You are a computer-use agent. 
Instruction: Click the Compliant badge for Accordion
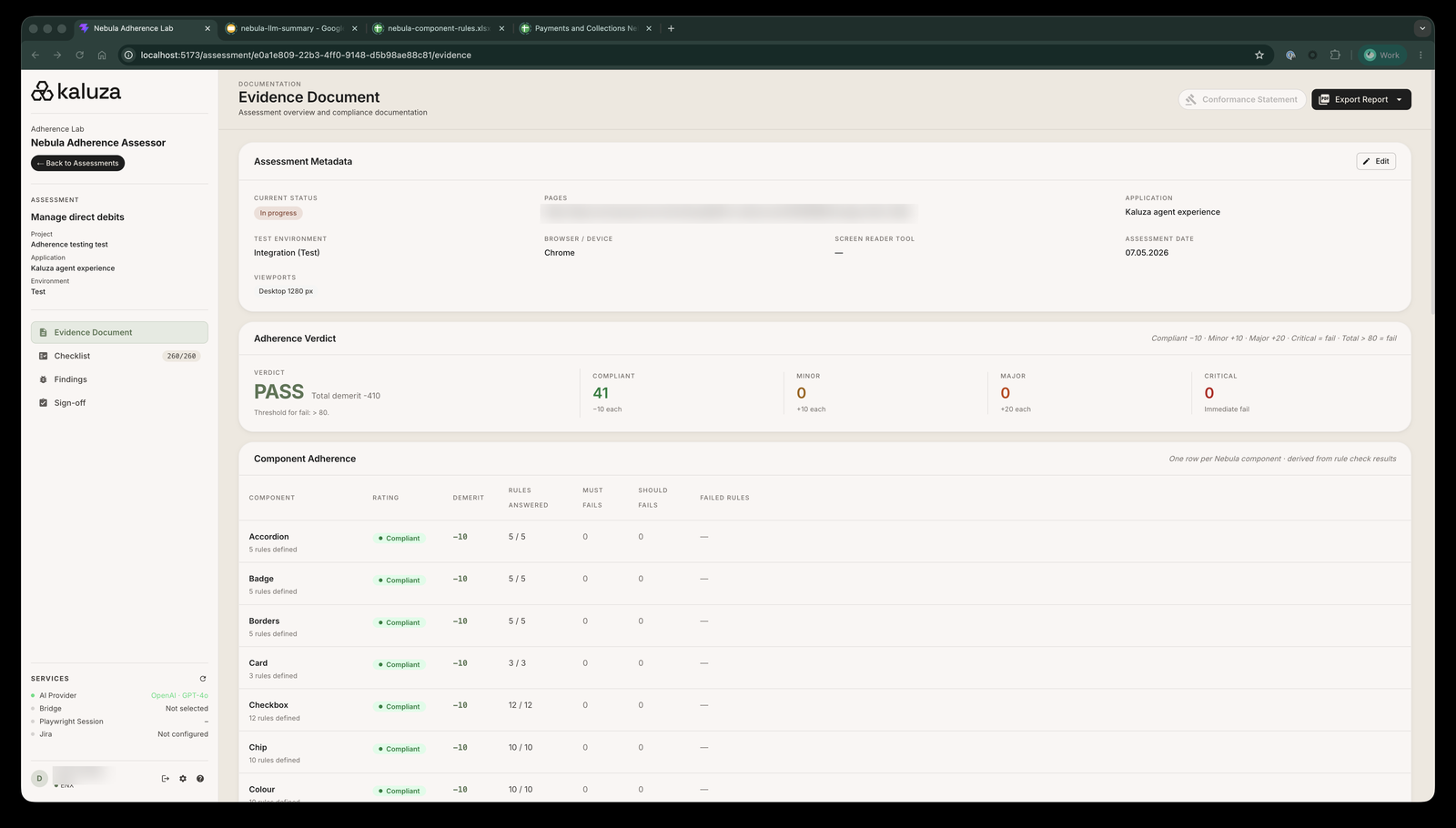click(399, 538)
